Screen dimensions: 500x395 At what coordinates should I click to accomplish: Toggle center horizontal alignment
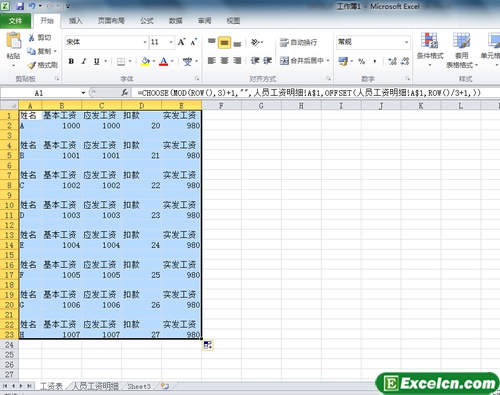pos(224,61)
